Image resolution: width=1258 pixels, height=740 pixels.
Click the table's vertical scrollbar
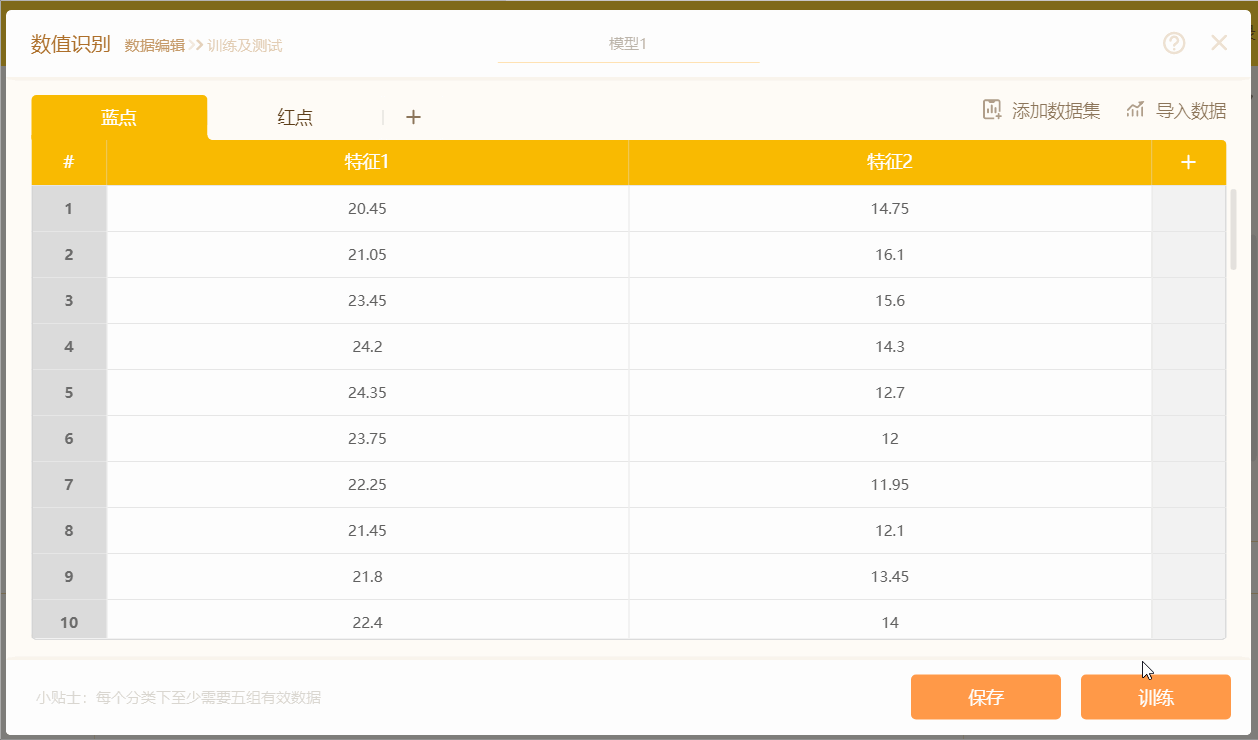pos(1233,230)
